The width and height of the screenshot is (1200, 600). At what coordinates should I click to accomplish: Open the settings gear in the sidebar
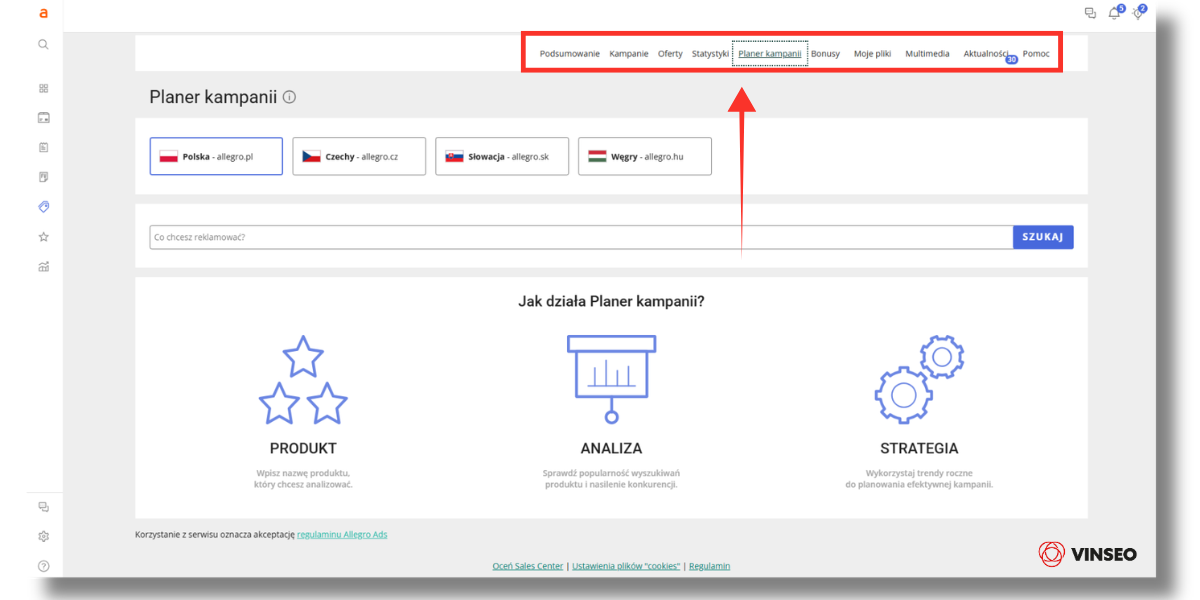43,536
